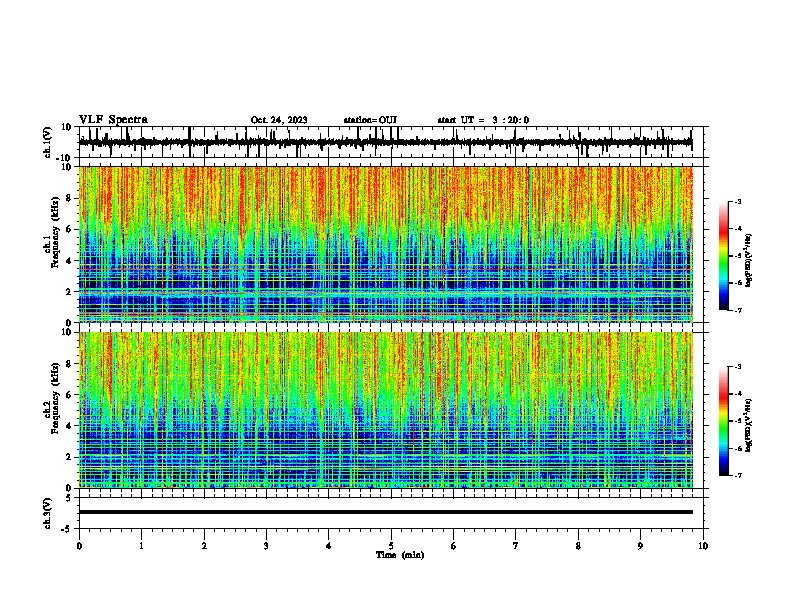Image resolution: width=792 pixels, height=612 pixels.
Task: Click the "ch.3(V)" axis label
Action: [x=48, y=514]
